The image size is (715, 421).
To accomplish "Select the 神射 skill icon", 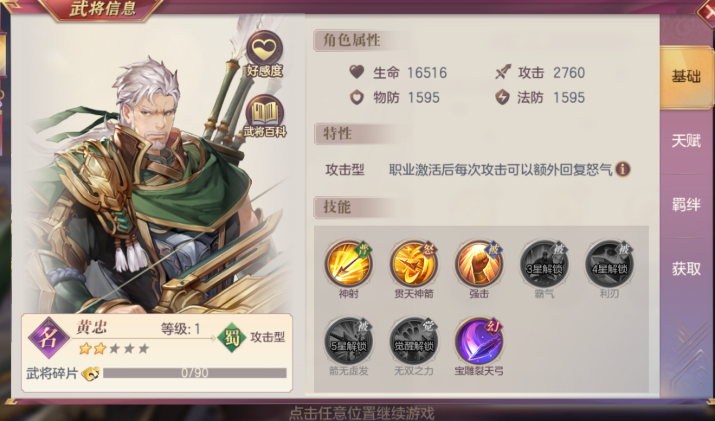I will tap(349, 264).
